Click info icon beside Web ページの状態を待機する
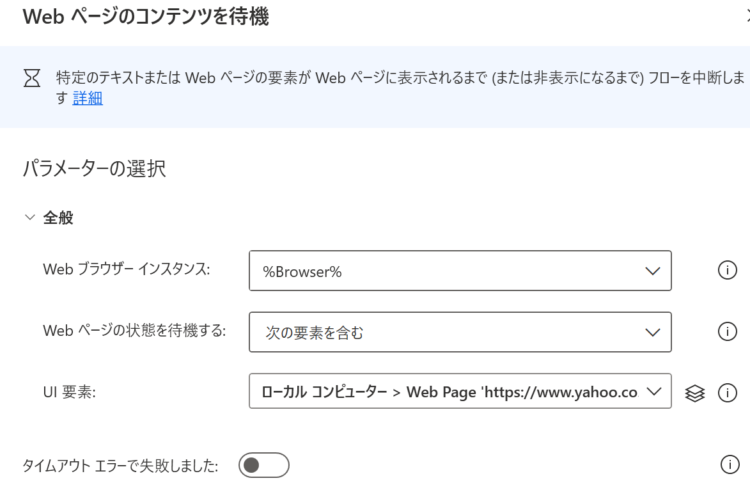 [x=727, y=331]
